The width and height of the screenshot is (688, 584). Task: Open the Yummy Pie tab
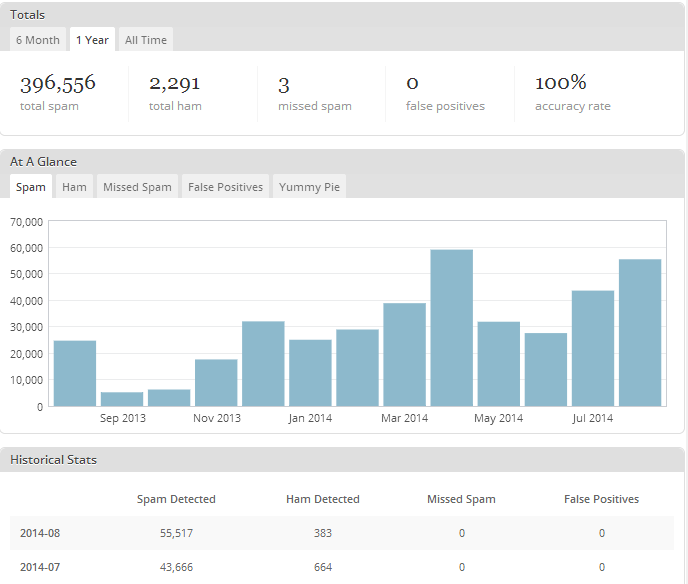[309, 187]
